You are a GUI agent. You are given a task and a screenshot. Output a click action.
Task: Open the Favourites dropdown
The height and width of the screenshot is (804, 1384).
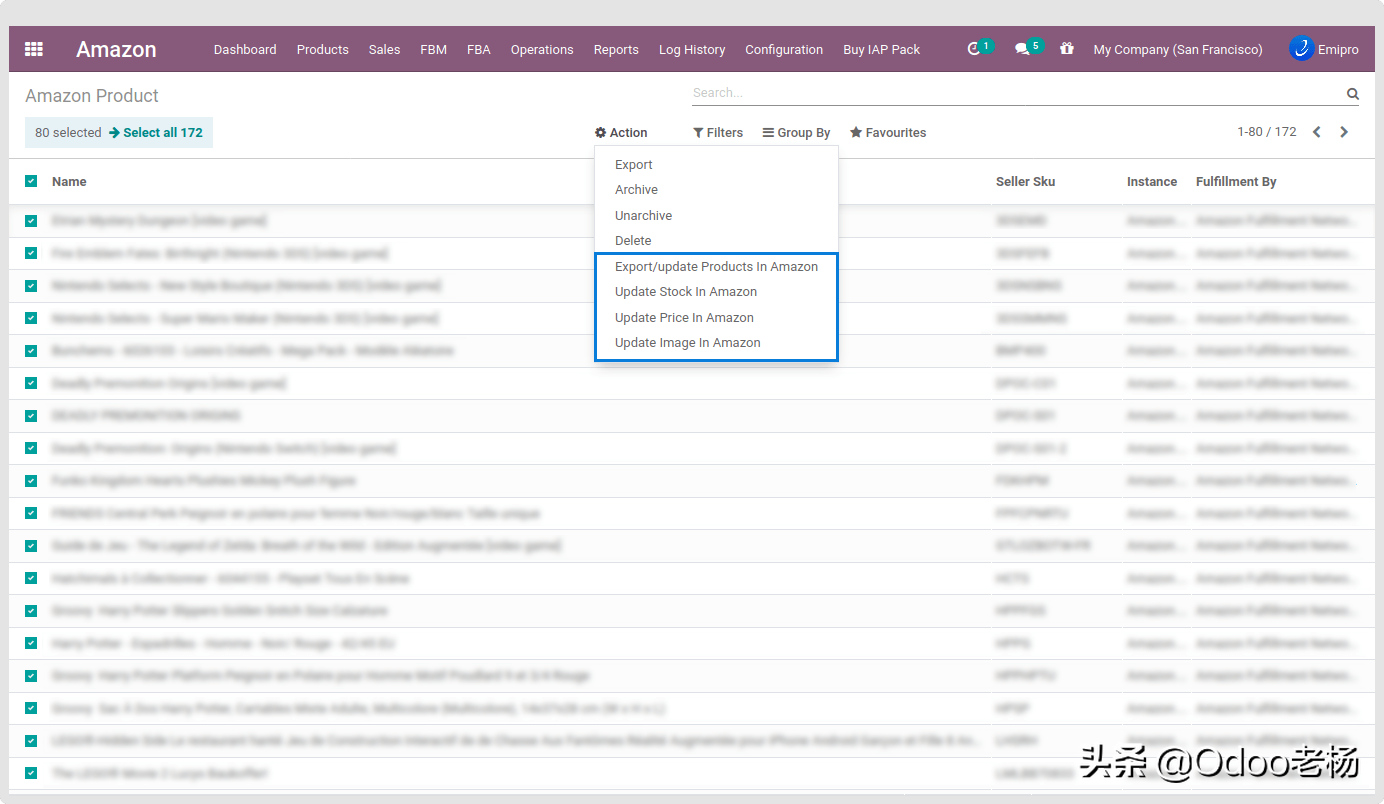[x=888, y=133]
